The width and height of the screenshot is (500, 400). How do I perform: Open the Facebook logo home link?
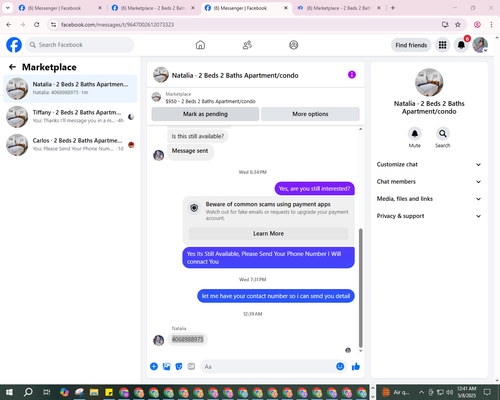pos(14,45)
